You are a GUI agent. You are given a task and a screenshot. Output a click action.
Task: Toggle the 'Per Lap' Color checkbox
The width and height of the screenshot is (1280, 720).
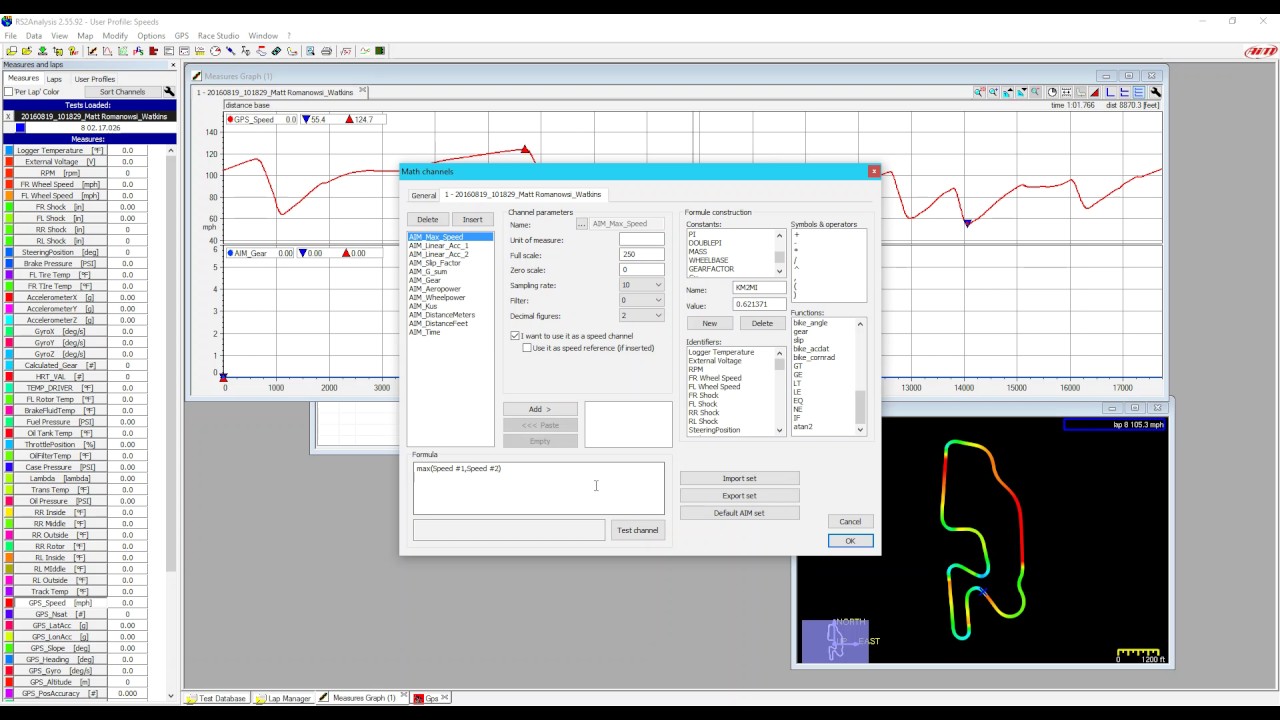[9, 92]
